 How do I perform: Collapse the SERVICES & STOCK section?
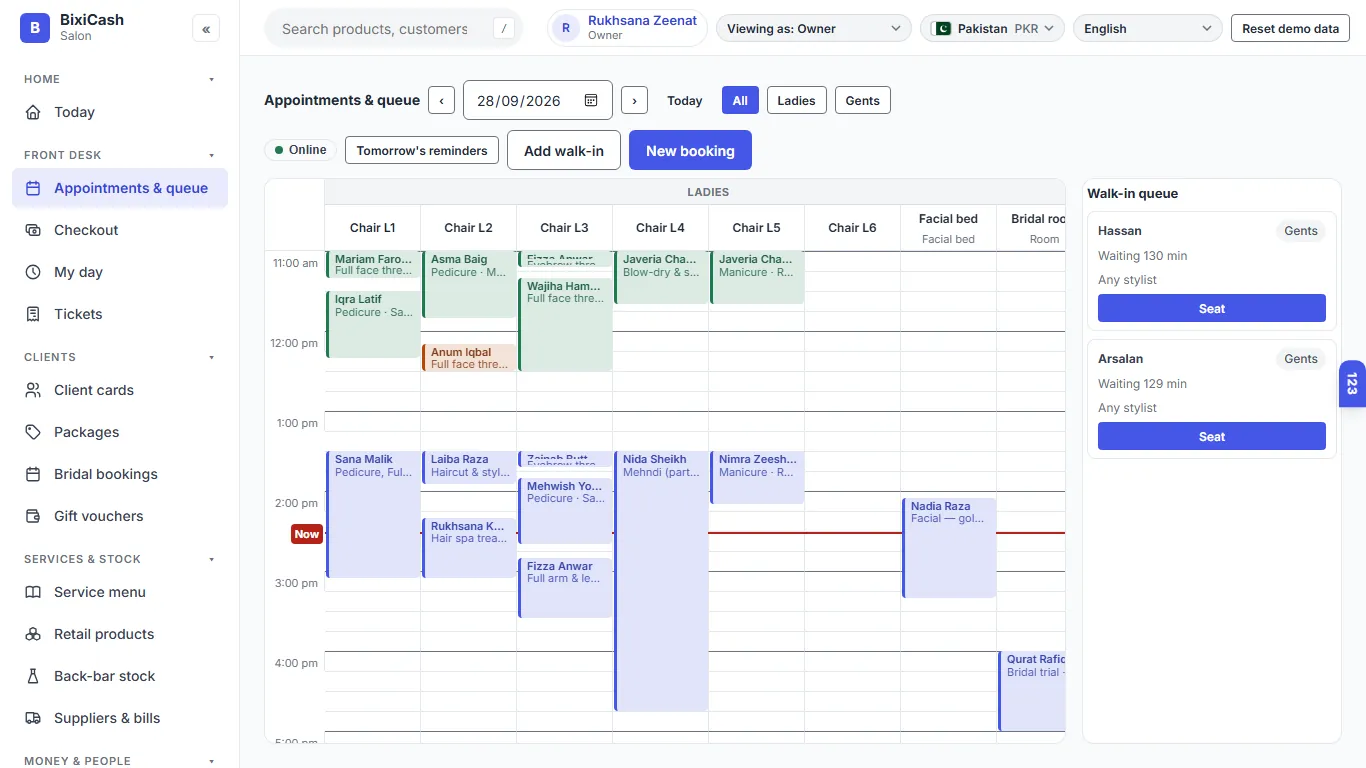211,559
